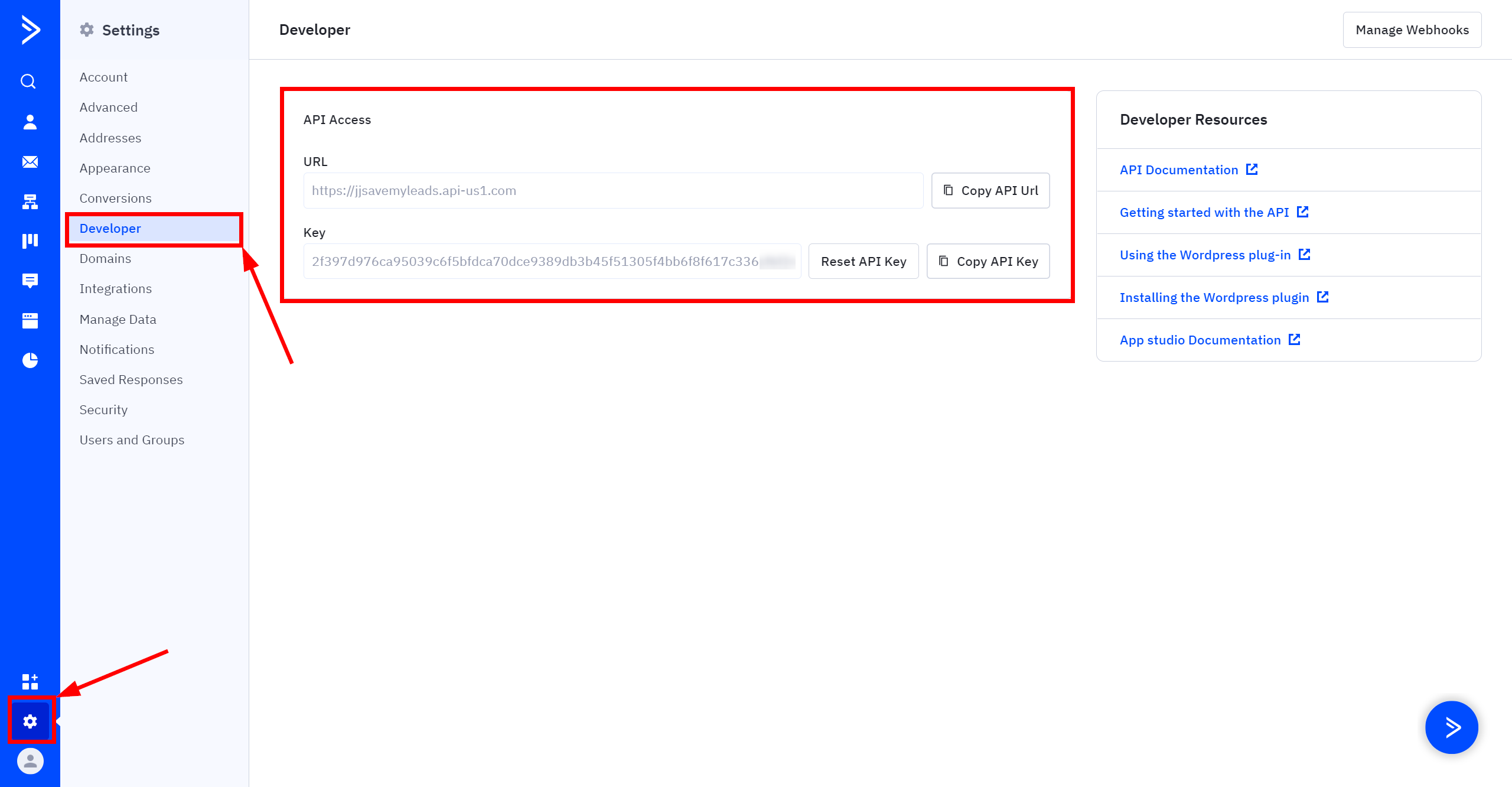Open Conversations chat icon in sidebar
The width and height of the screenshot is (1512, 787).
point(30,281)
